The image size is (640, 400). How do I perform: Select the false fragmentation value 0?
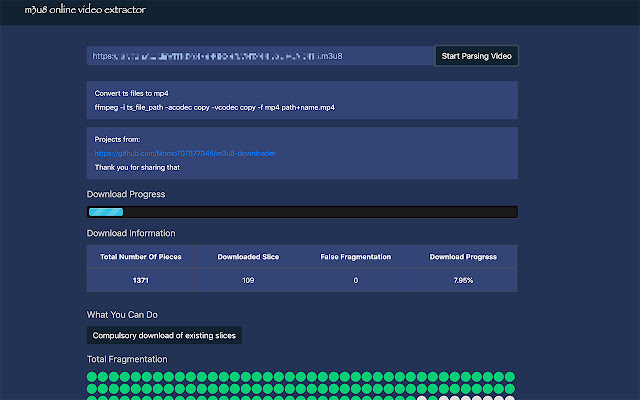click(x=356, y=280)
